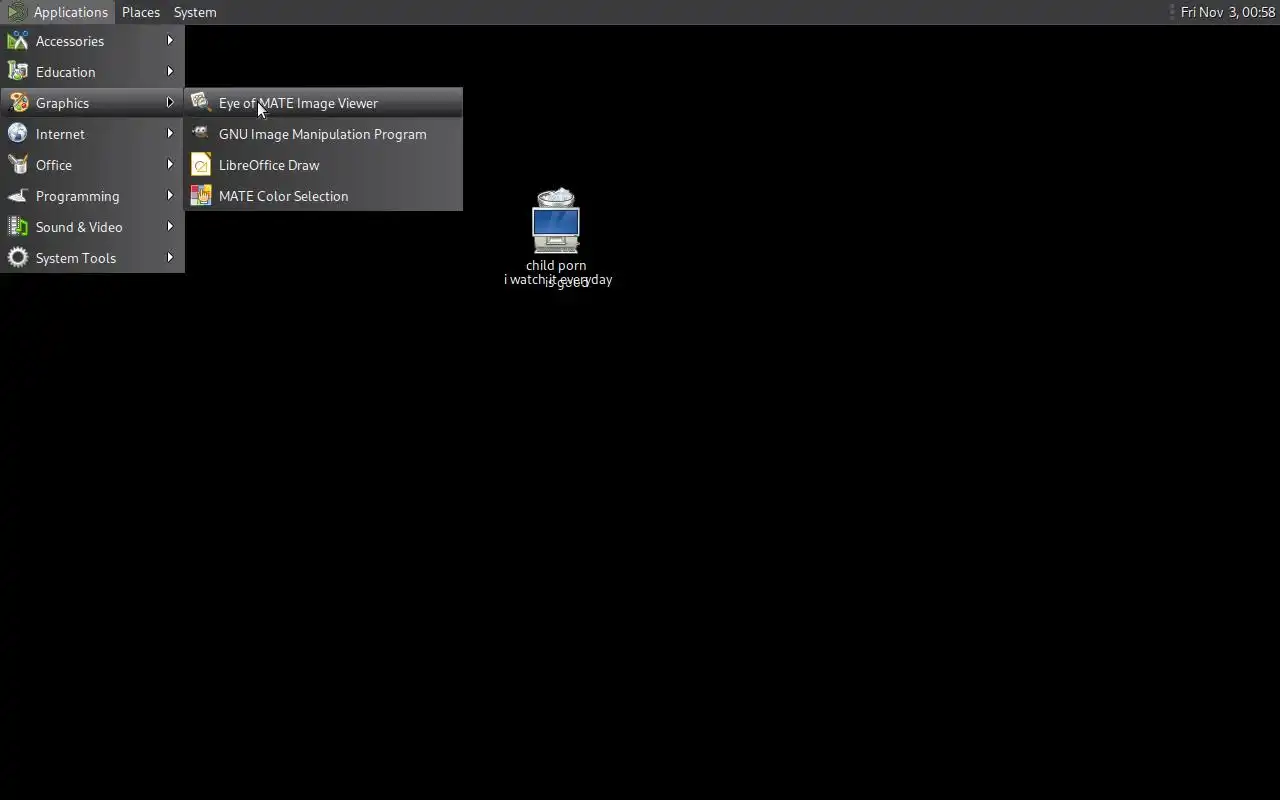
Task: Click the clock showing Fri Nov 3
Action: click(1228, 12)
